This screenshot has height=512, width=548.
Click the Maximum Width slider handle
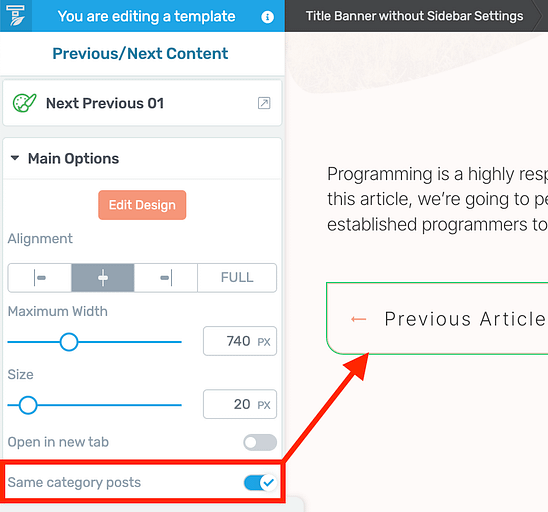click(68, 342)
